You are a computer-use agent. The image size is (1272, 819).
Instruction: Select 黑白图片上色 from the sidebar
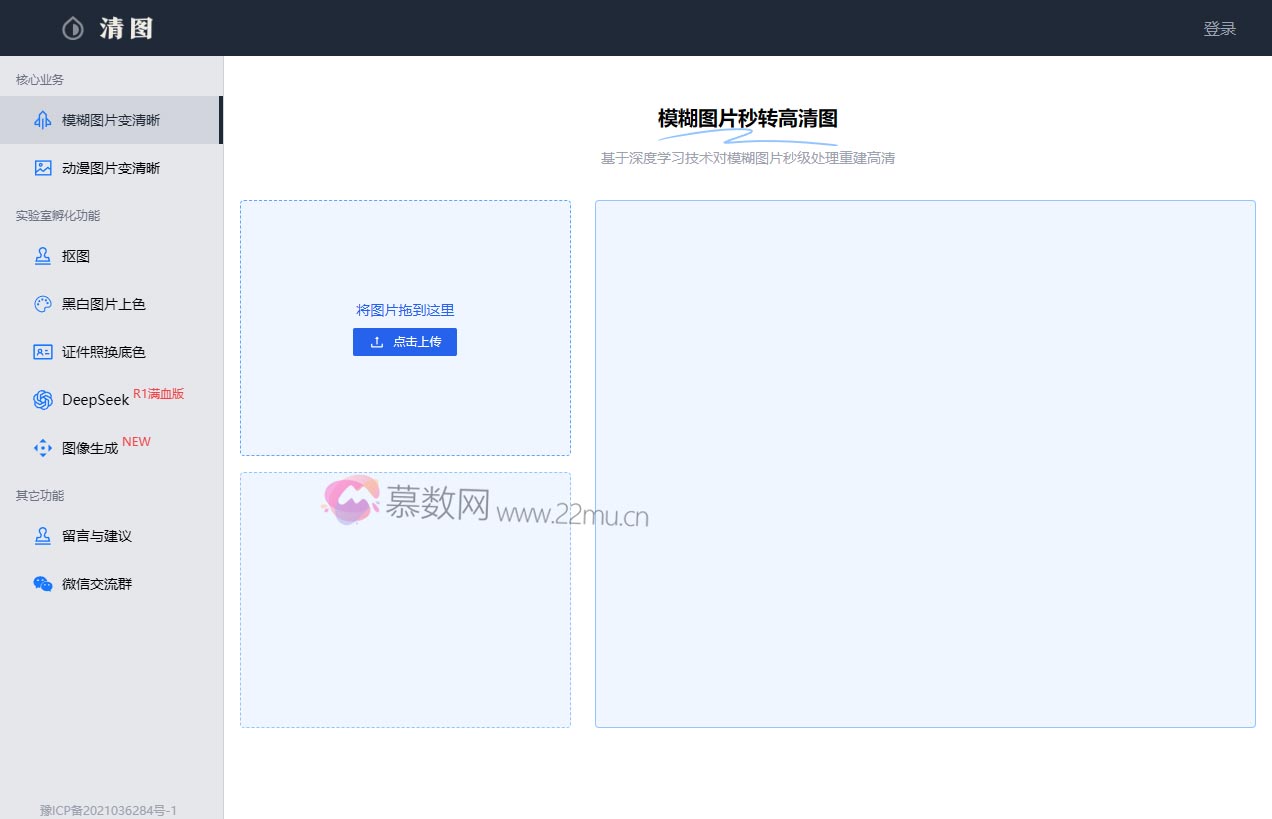coord(104,304)
